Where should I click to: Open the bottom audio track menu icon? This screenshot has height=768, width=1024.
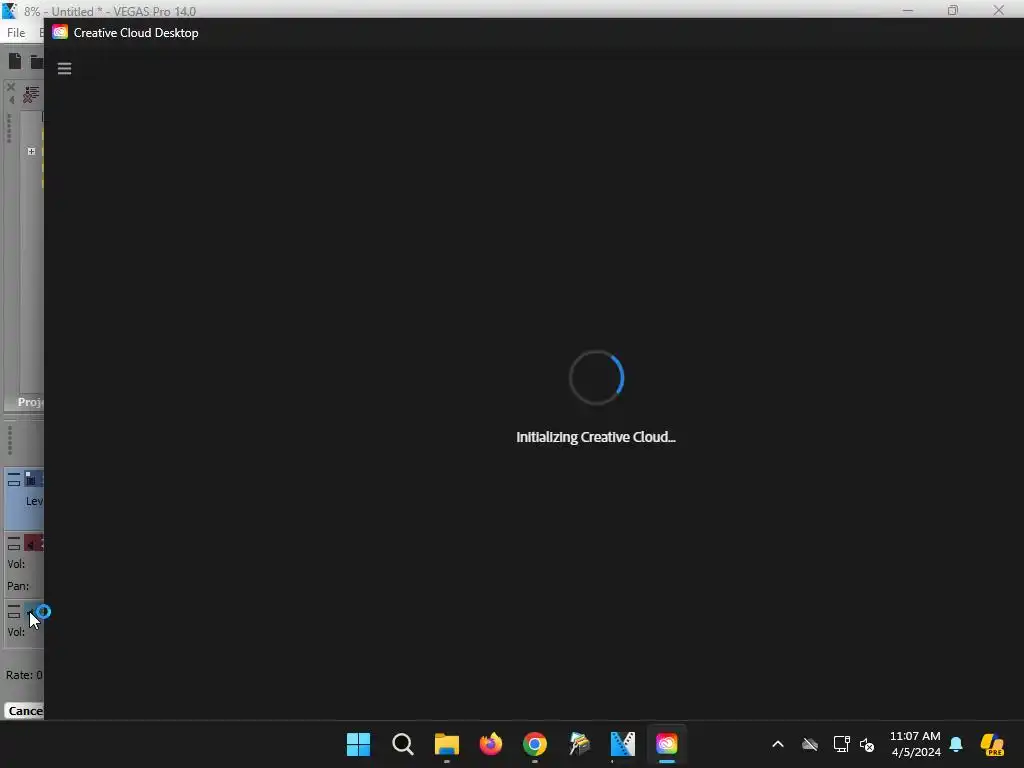tap(14, 611)
